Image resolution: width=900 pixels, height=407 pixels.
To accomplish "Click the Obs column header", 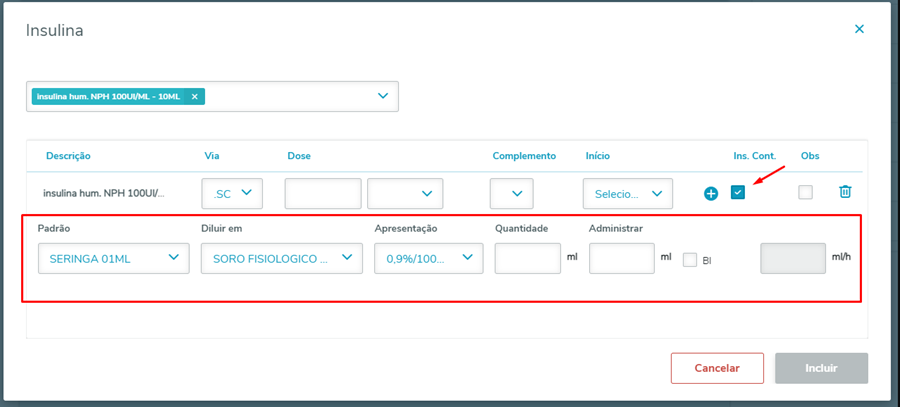I will [810, 156].
